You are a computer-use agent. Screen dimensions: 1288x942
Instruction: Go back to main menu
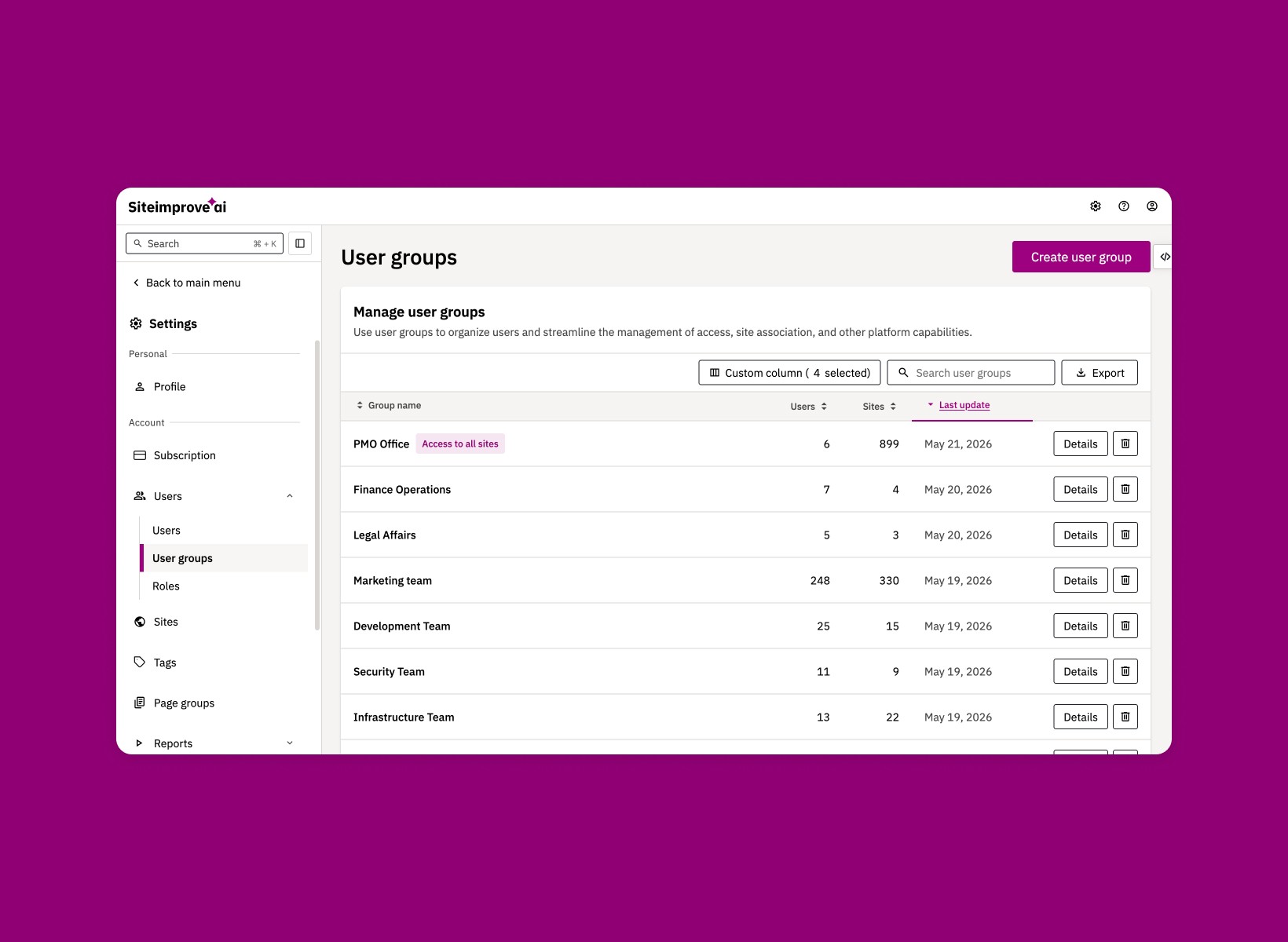[187, 283]
